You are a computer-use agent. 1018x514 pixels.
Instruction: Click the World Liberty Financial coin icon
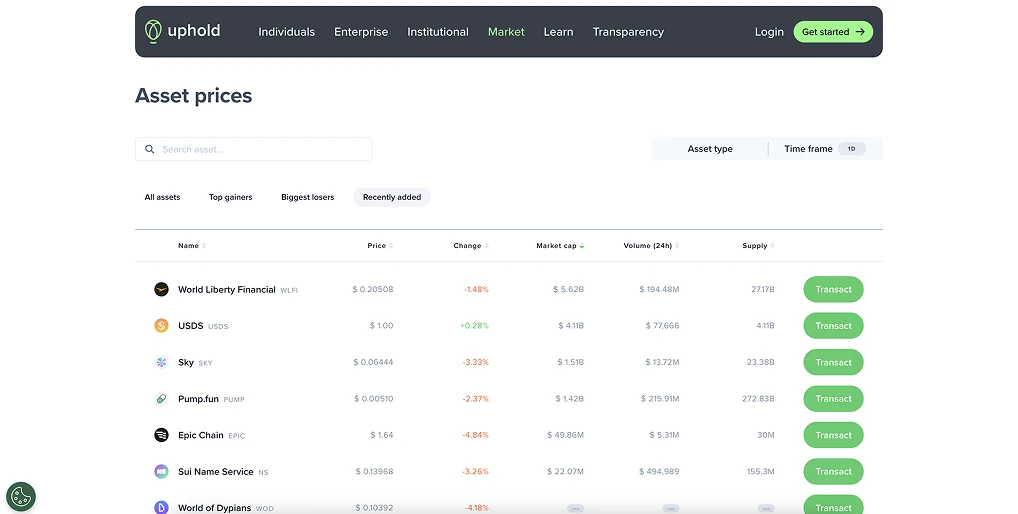[x=161, y=289]
